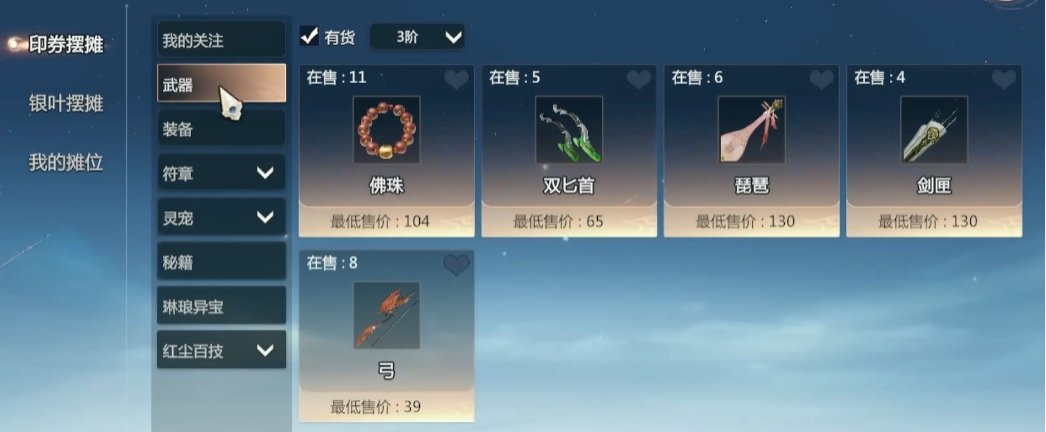1046x432 pixels.
Task: Open the 弓 bow weapon icon
Action: point(386,315)
